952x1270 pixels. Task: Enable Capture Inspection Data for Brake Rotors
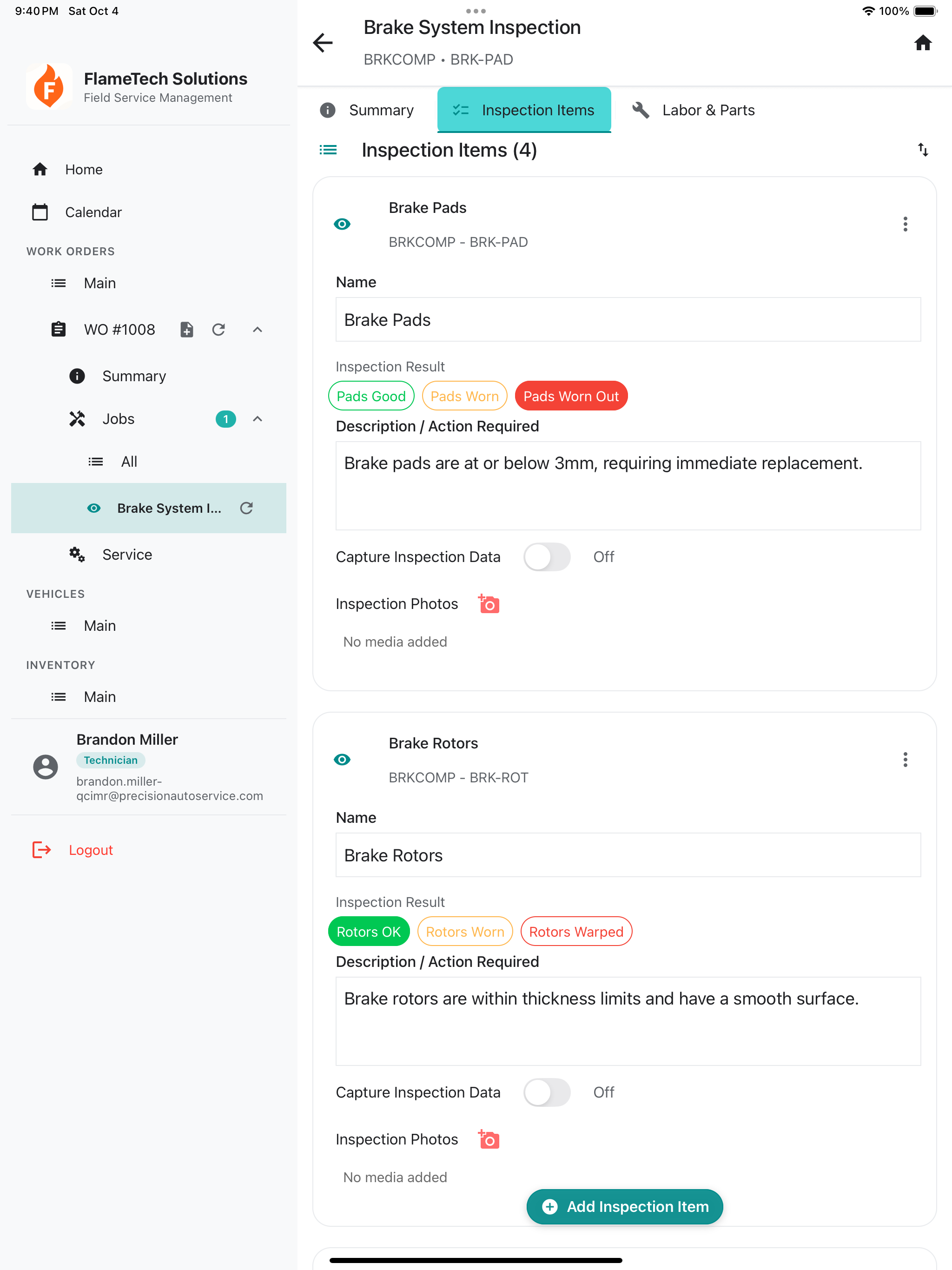[547, 1092]
